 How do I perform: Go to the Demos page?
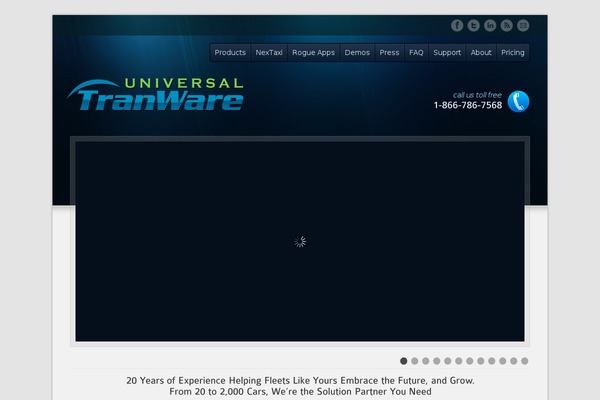click(357, 52)
